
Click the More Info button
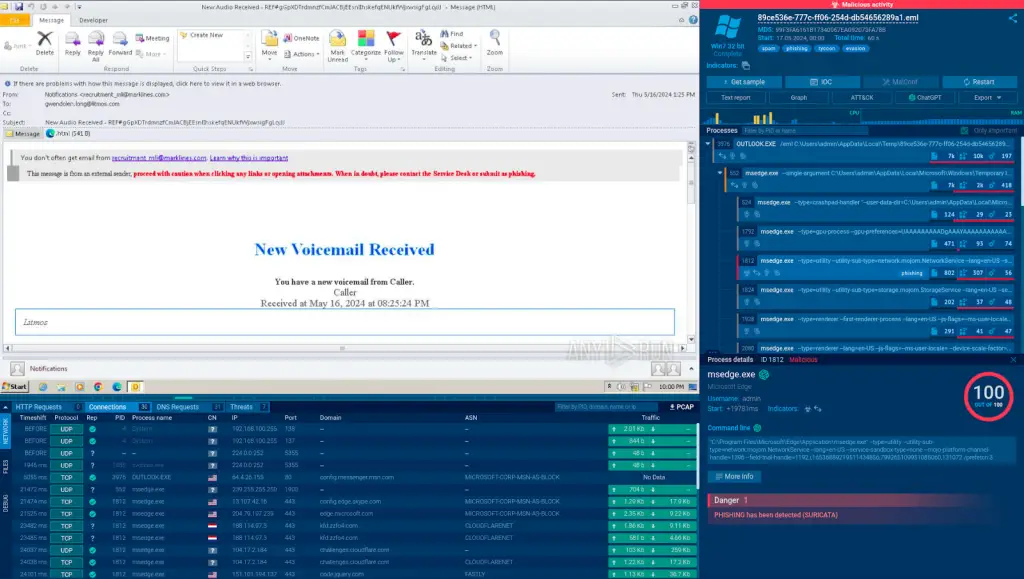[734, 477]
